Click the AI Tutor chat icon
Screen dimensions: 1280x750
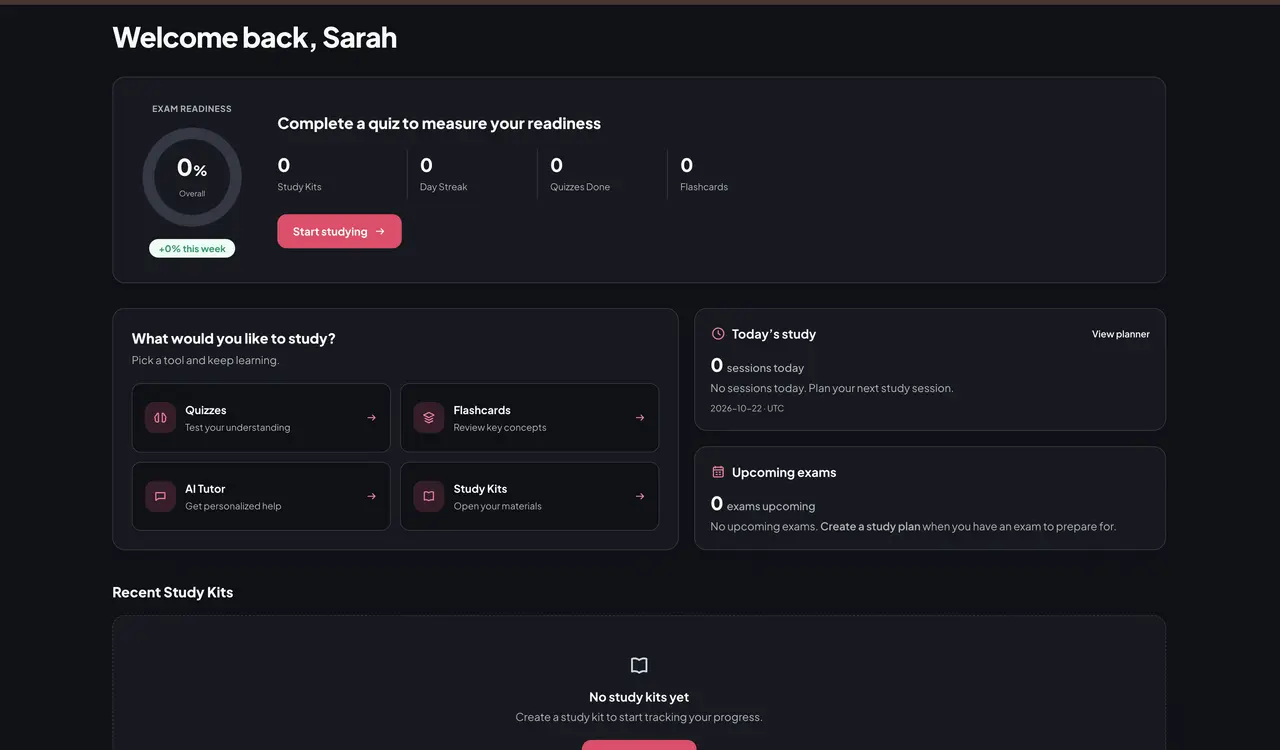[160, 496]
